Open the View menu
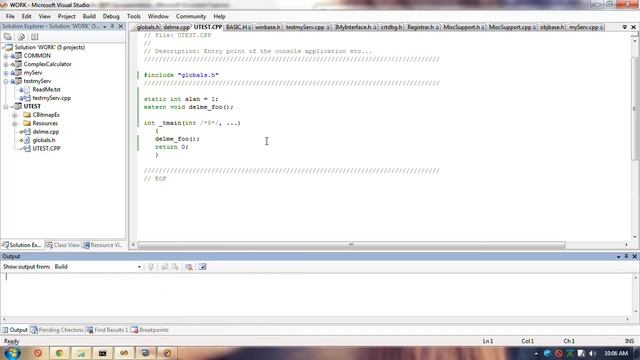The image size is (640, 360). [x=44, y=16]
